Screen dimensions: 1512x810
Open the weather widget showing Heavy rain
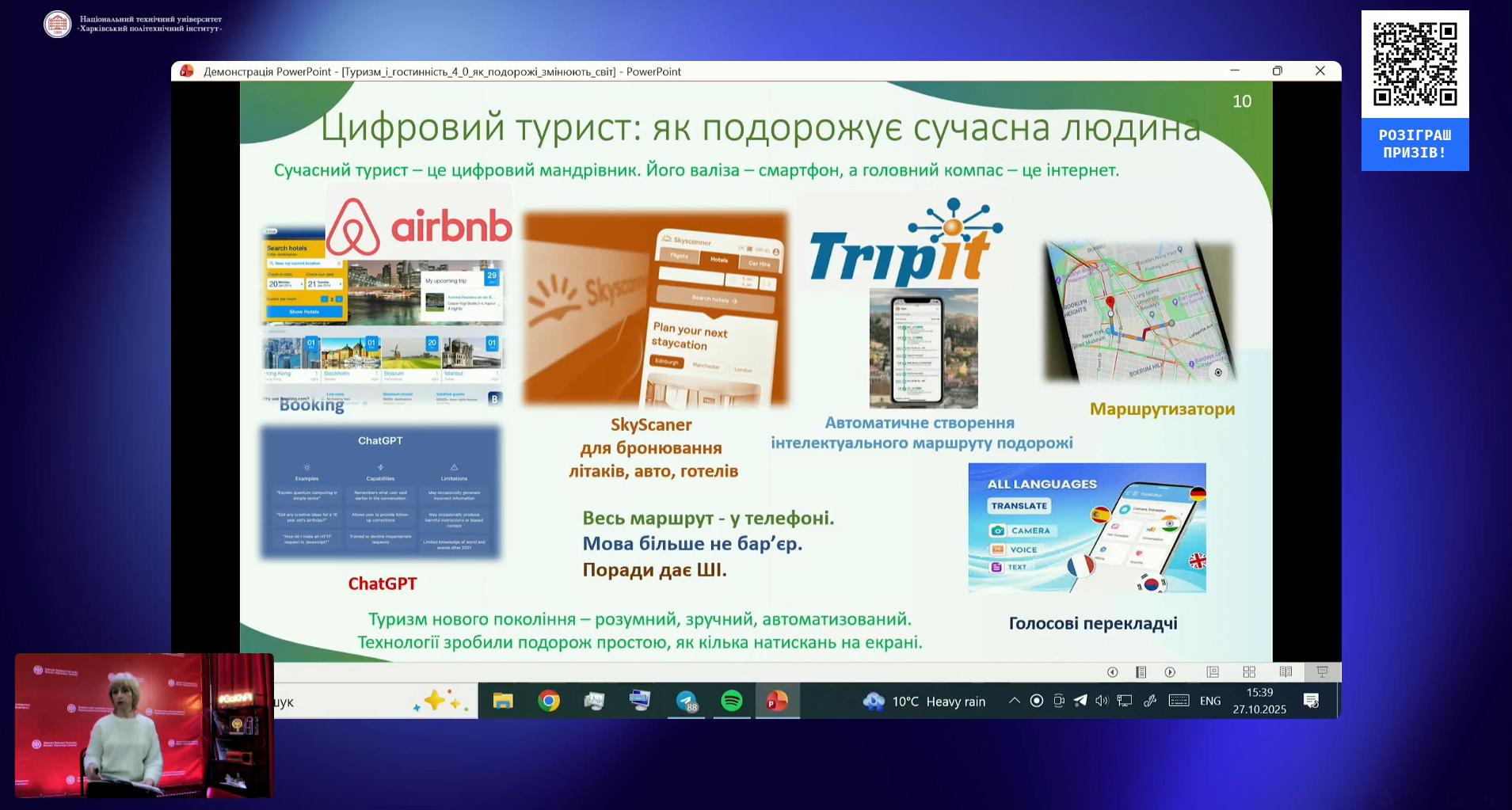(x=924, y=702)
